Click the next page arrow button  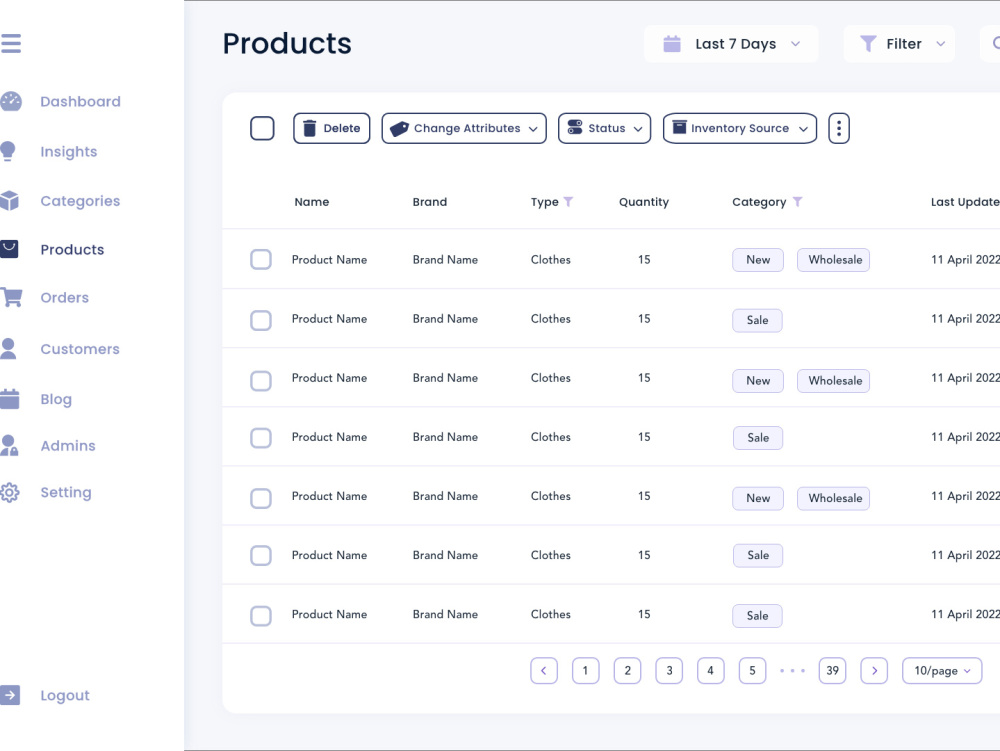874,671
